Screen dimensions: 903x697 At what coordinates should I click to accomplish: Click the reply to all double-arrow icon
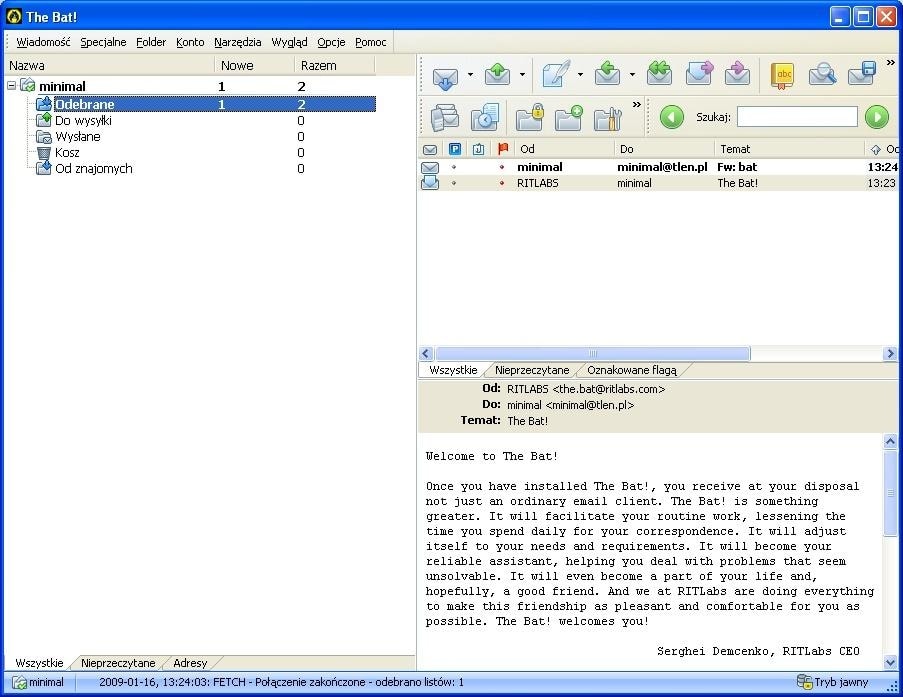click(659, 74)
